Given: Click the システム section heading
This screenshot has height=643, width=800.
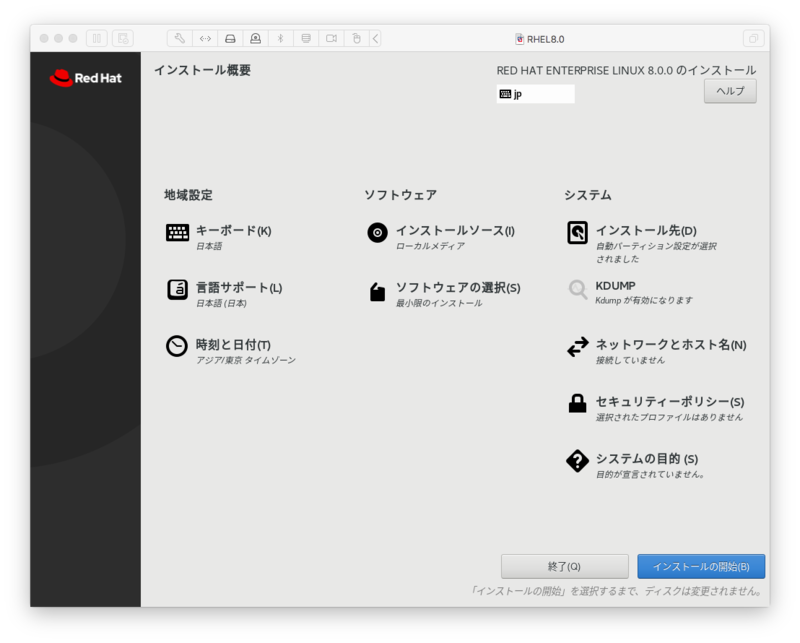Looking at the screenshot, I should 588,195.
